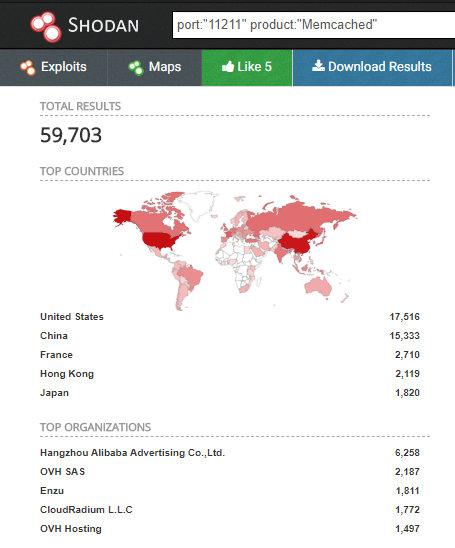
Task: Select the OVH Hosting organization filter
Action: pos(71,529)
